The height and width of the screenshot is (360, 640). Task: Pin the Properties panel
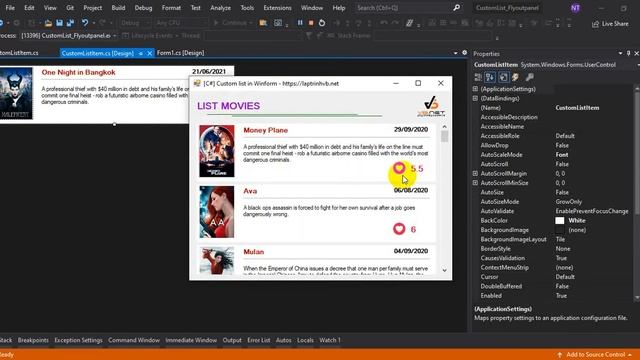629,53
